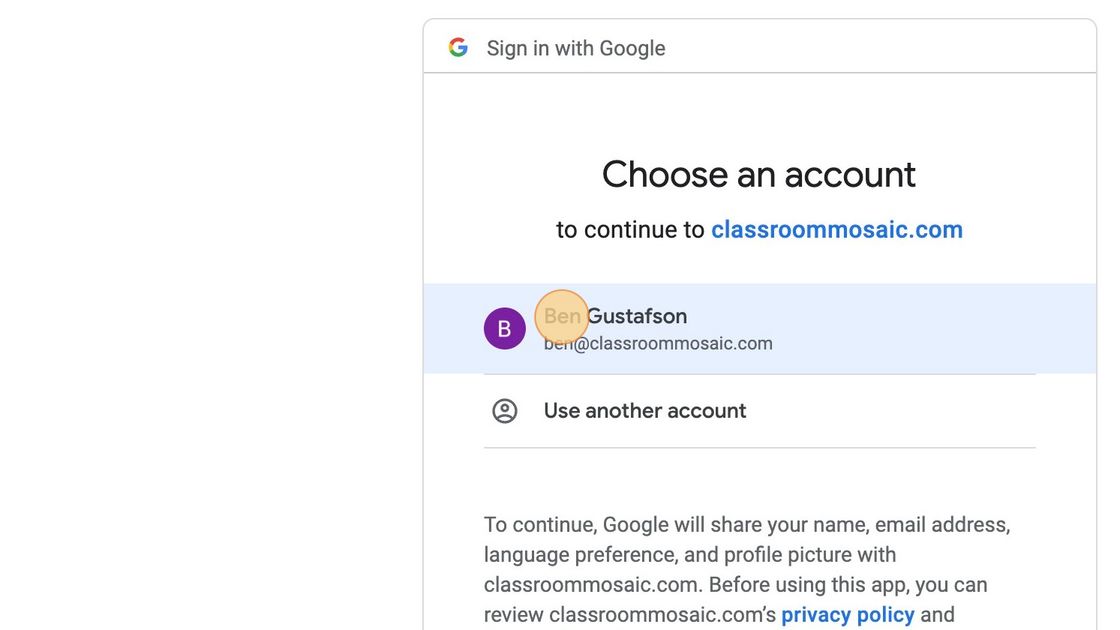Click the "language preference, and profile picture" line
The height and width of the screenshot is (630, 1120).
click(x=690, y=555)
